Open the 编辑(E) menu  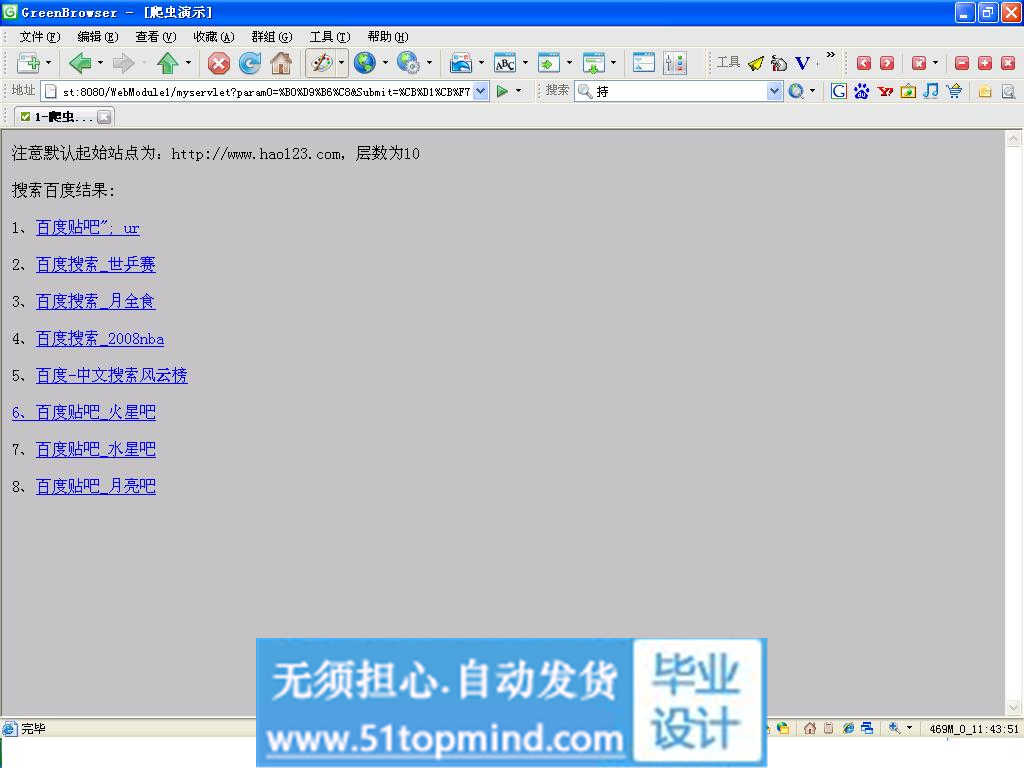point(97,37)
